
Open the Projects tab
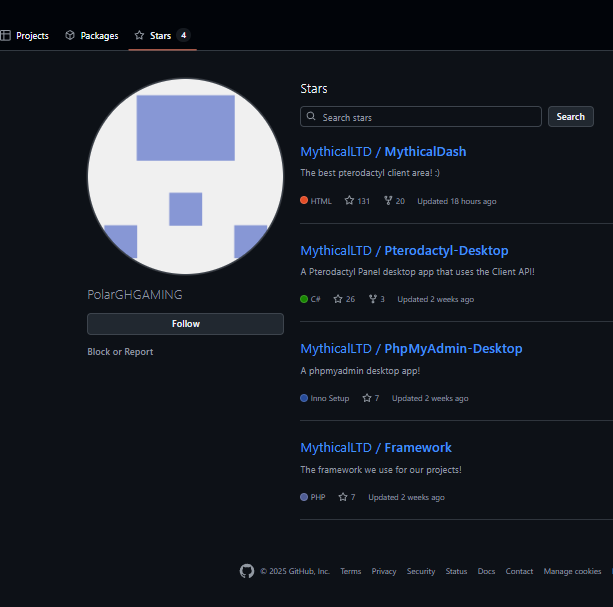point(24,36)
